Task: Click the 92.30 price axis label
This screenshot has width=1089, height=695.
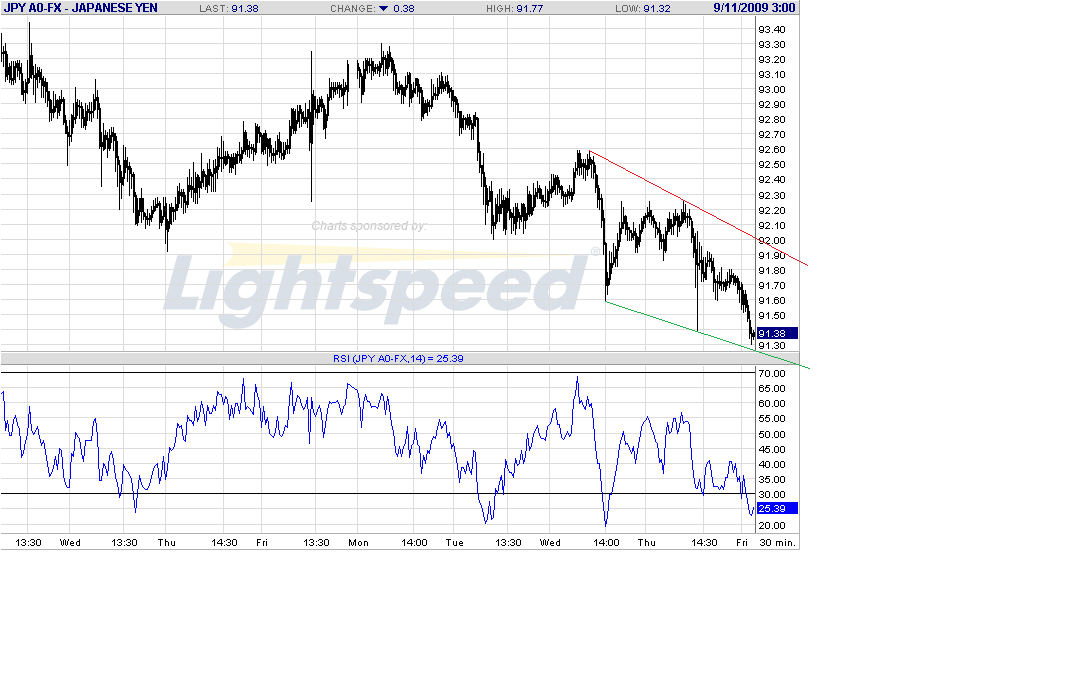Action: click(x=772, y=196)
